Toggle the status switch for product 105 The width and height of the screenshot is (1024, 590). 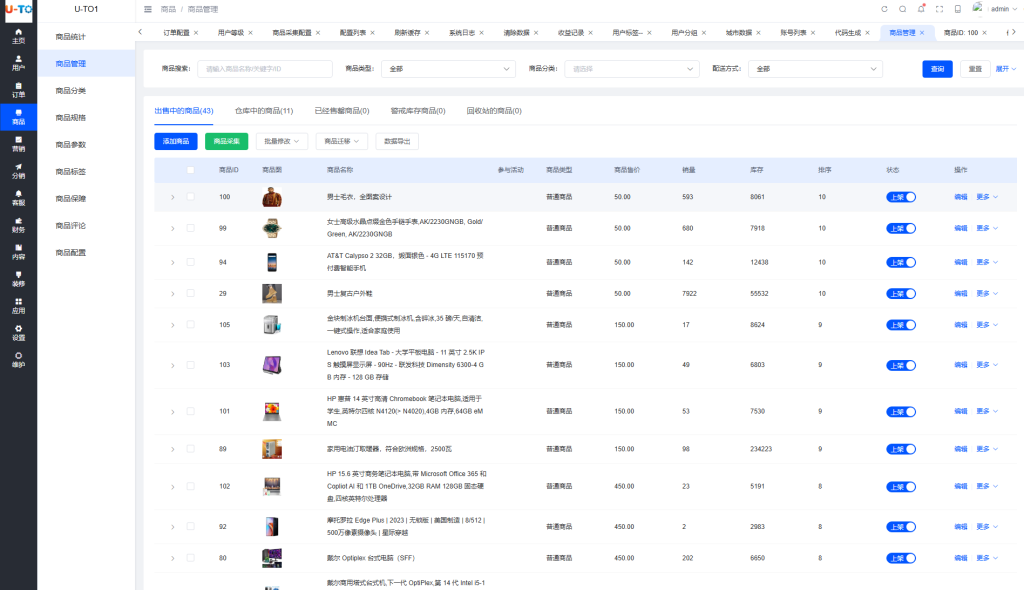click(901, 325)
